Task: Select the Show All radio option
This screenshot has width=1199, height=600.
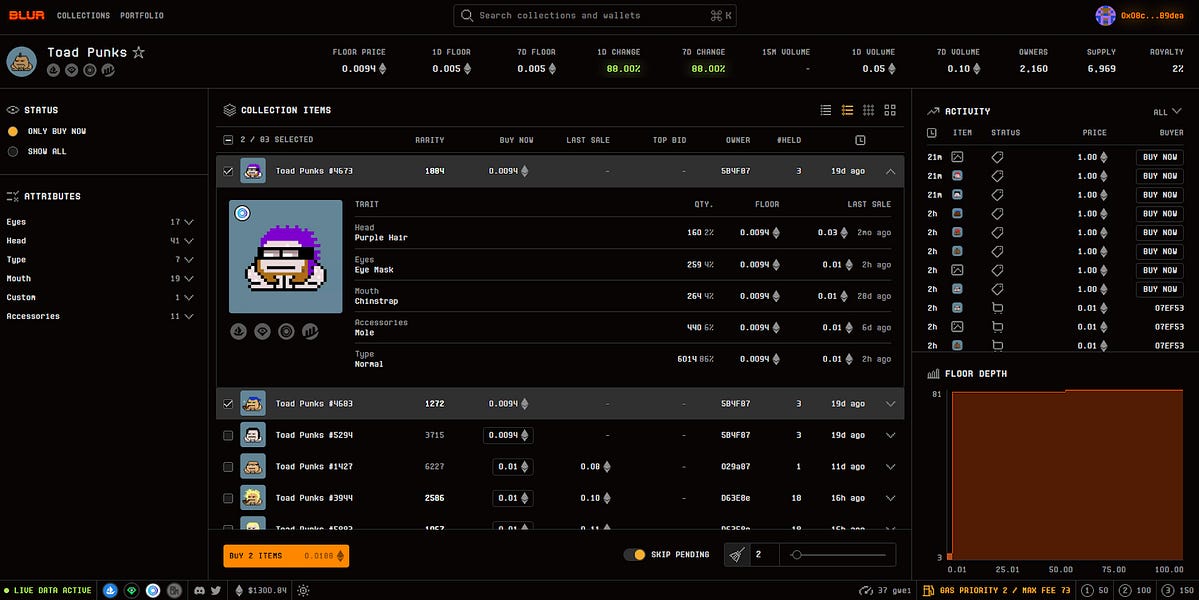Action: 13,152
